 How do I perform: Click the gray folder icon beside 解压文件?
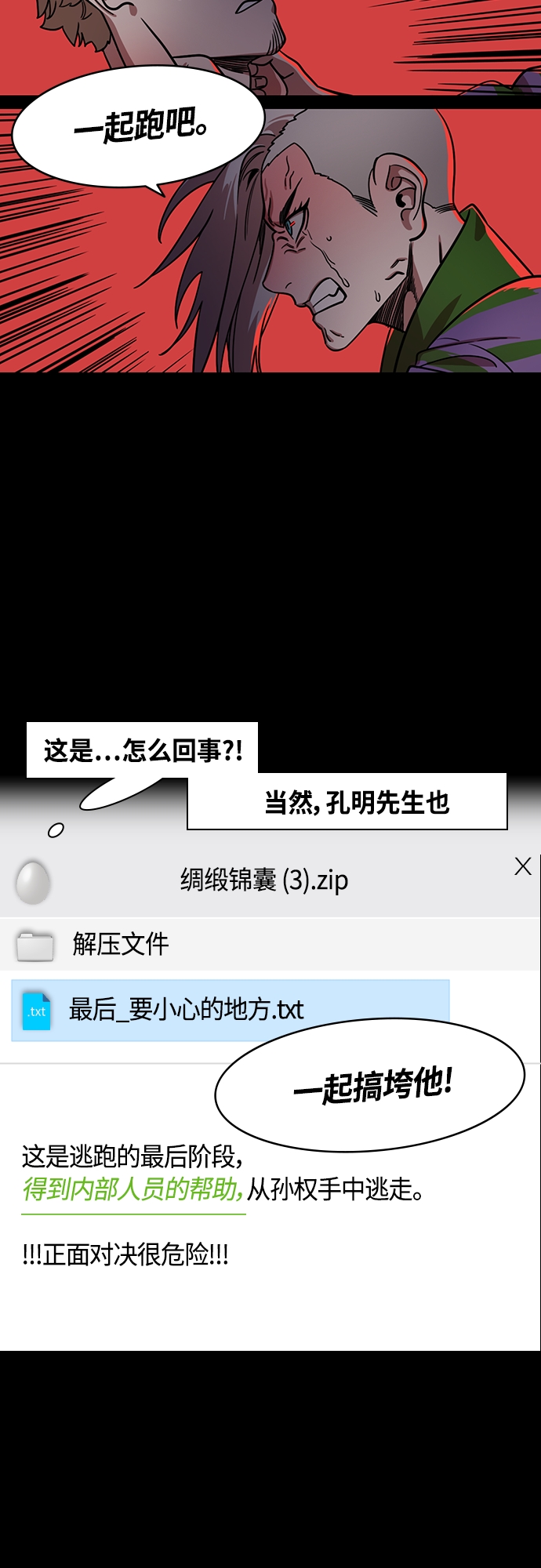pos(35,946)
